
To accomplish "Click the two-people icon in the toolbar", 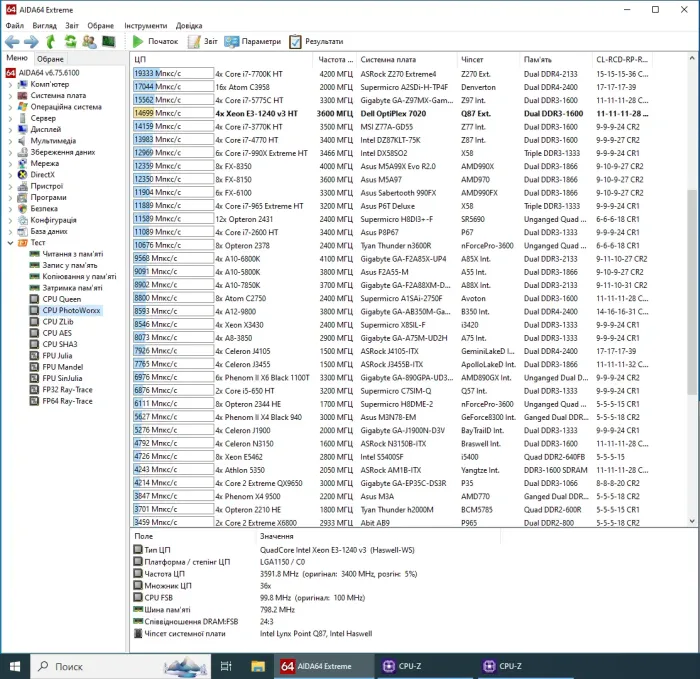I will [x=89, y=42].
